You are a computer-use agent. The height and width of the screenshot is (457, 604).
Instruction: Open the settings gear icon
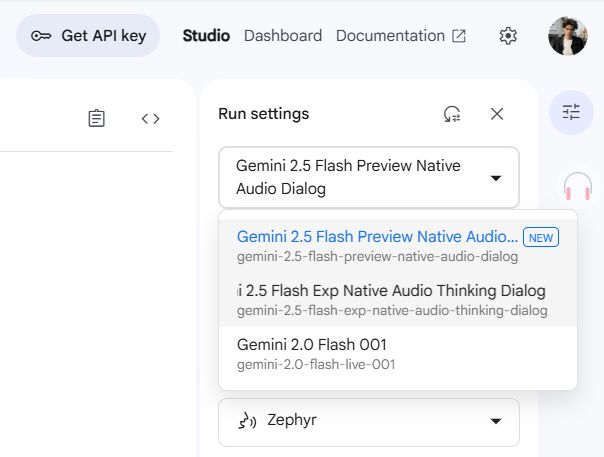click(508, 36)
